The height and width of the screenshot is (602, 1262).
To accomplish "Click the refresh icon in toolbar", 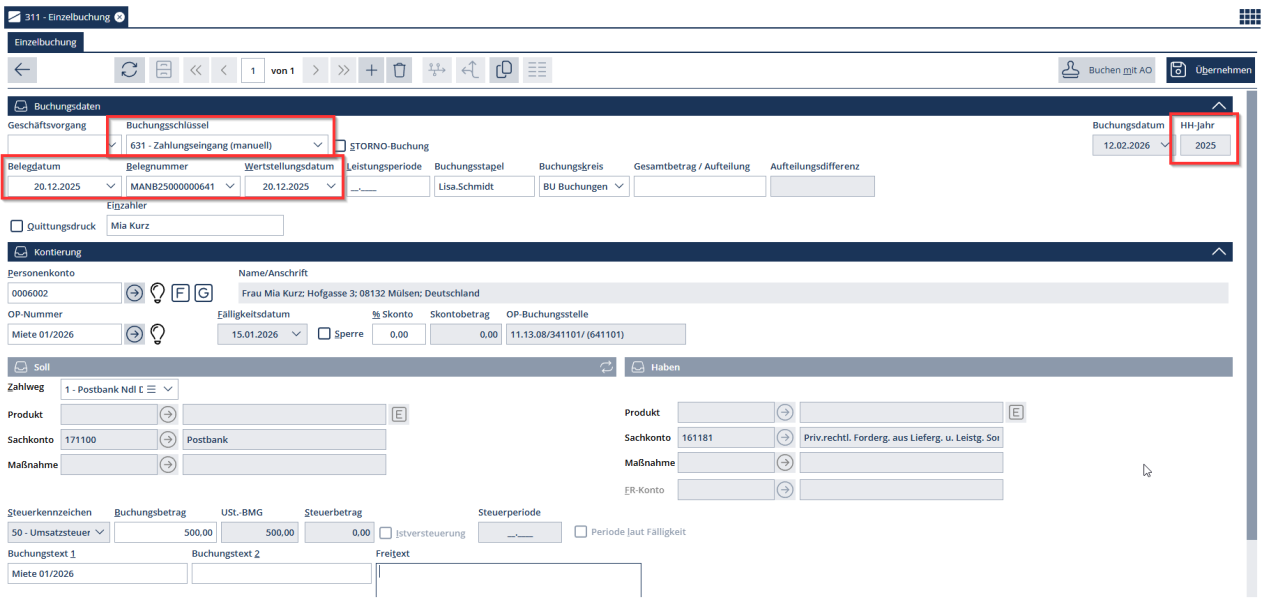I will (x=129, y=70).
